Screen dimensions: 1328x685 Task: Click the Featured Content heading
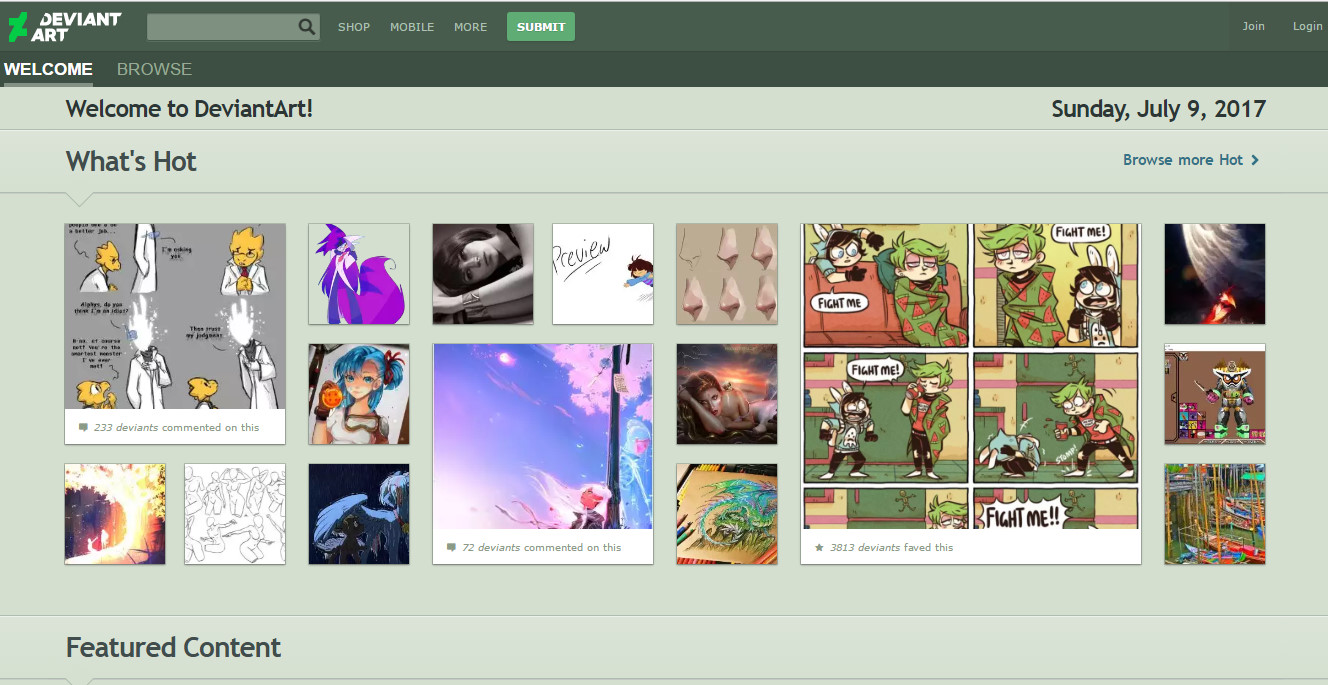point(174,647)
